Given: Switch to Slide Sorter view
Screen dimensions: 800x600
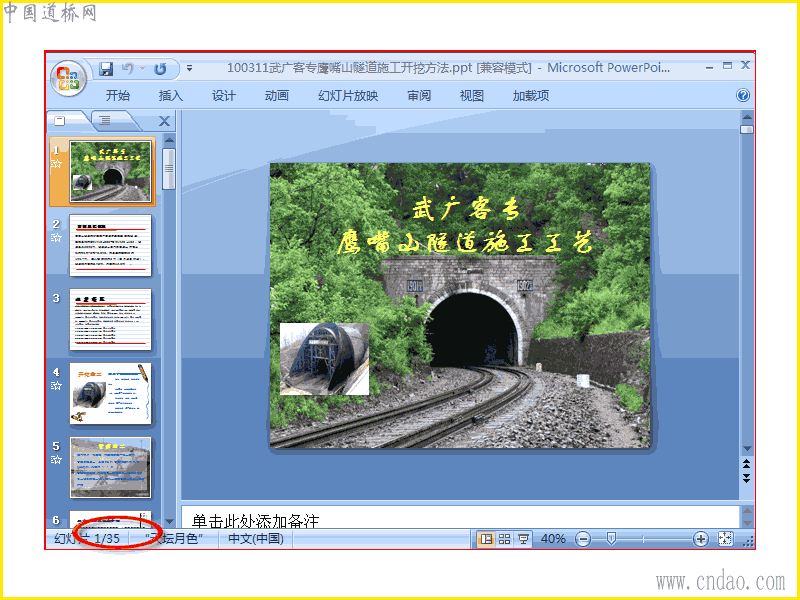Looking at the screenshot, I should click(505, 539).
